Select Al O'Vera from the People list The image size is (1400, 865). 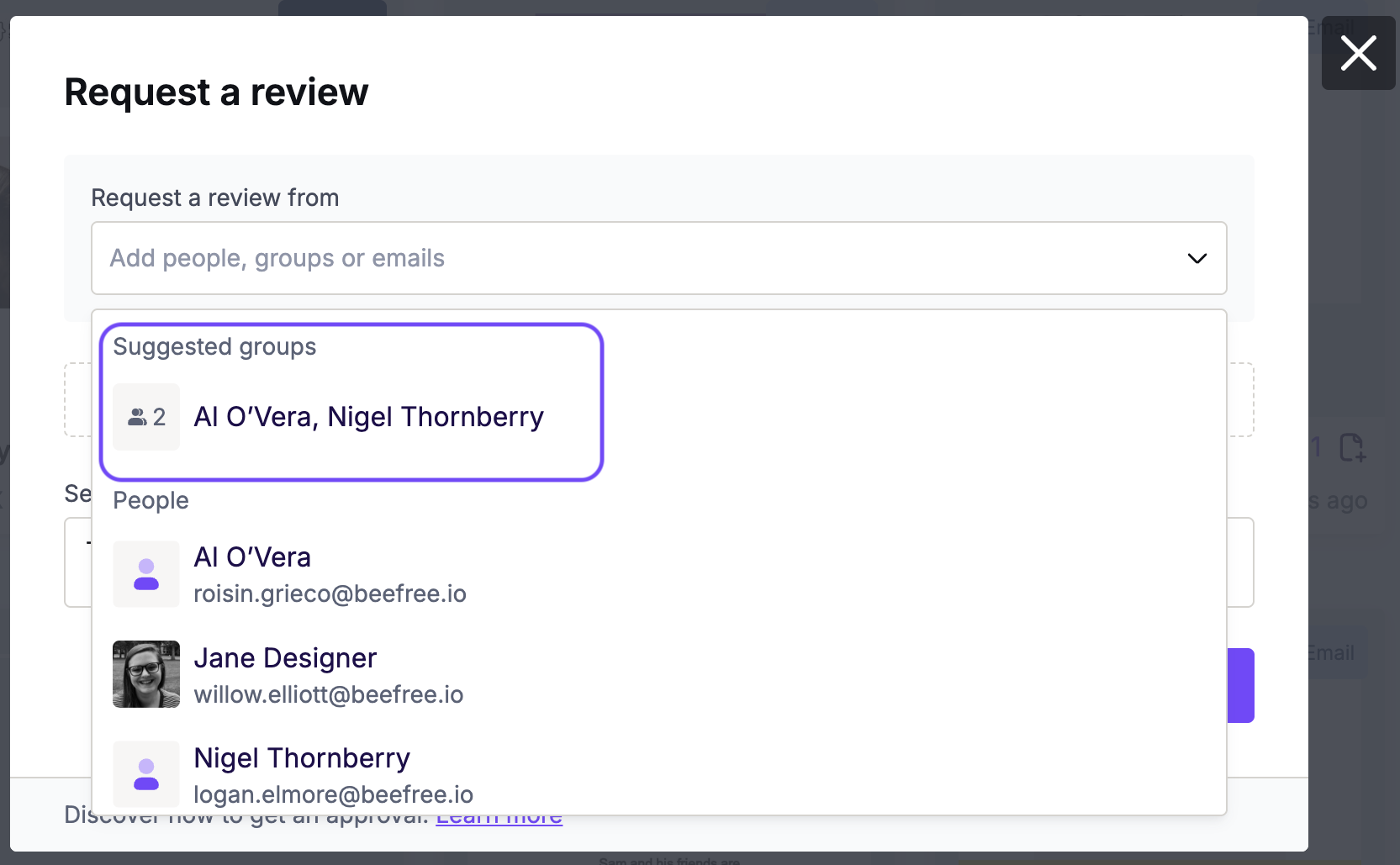point(252,556)
